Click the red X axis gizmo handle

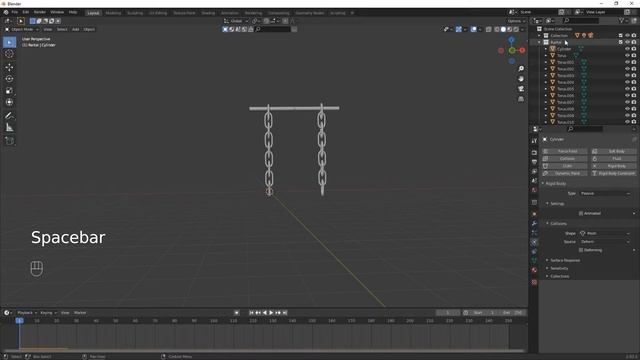tap(522, 50)
